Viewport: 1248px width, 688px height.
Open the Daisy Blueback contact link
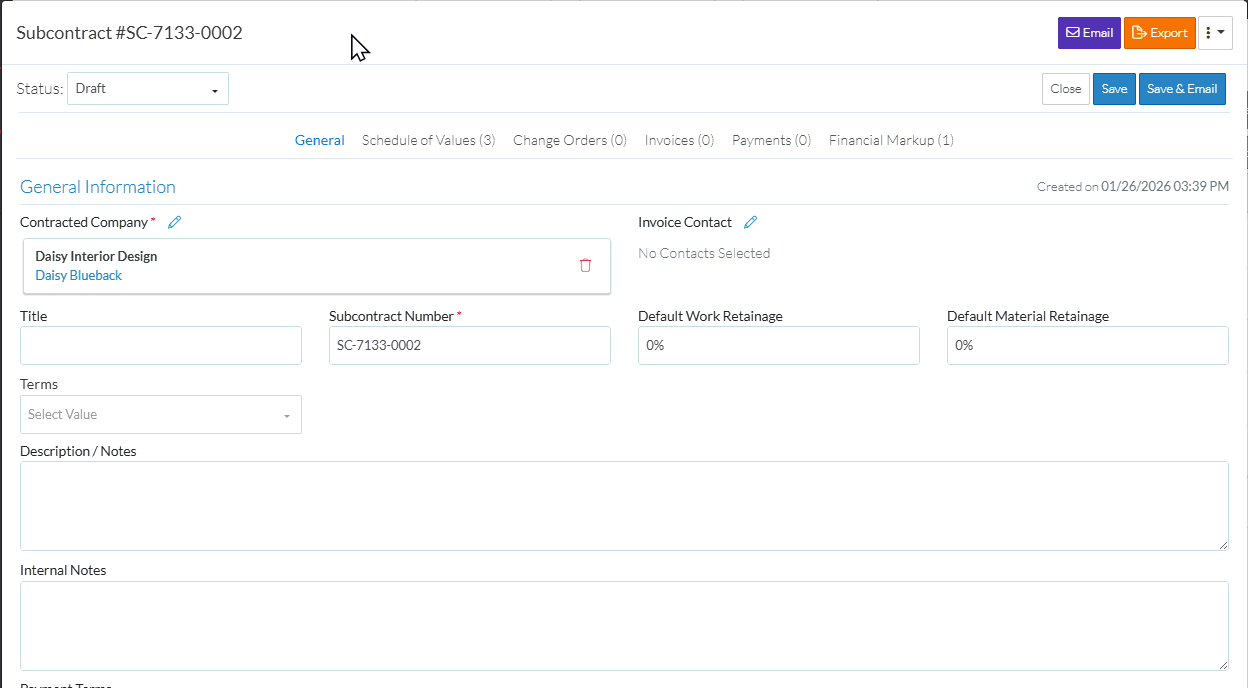(78, 275)
